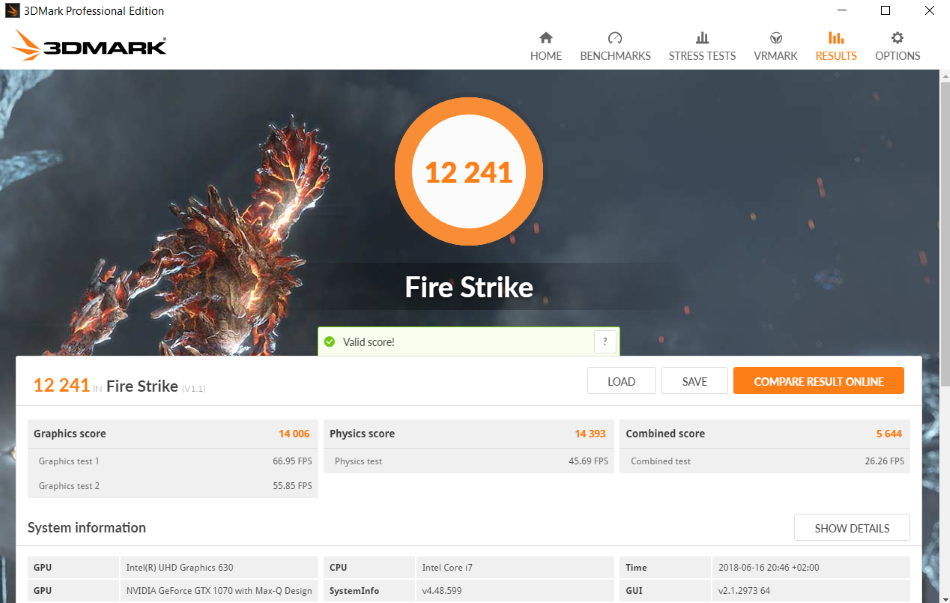The width and height of the screenshot is (950, 603).
Task: Click the 12 241 score circle
Action: (x=468, y=172)
